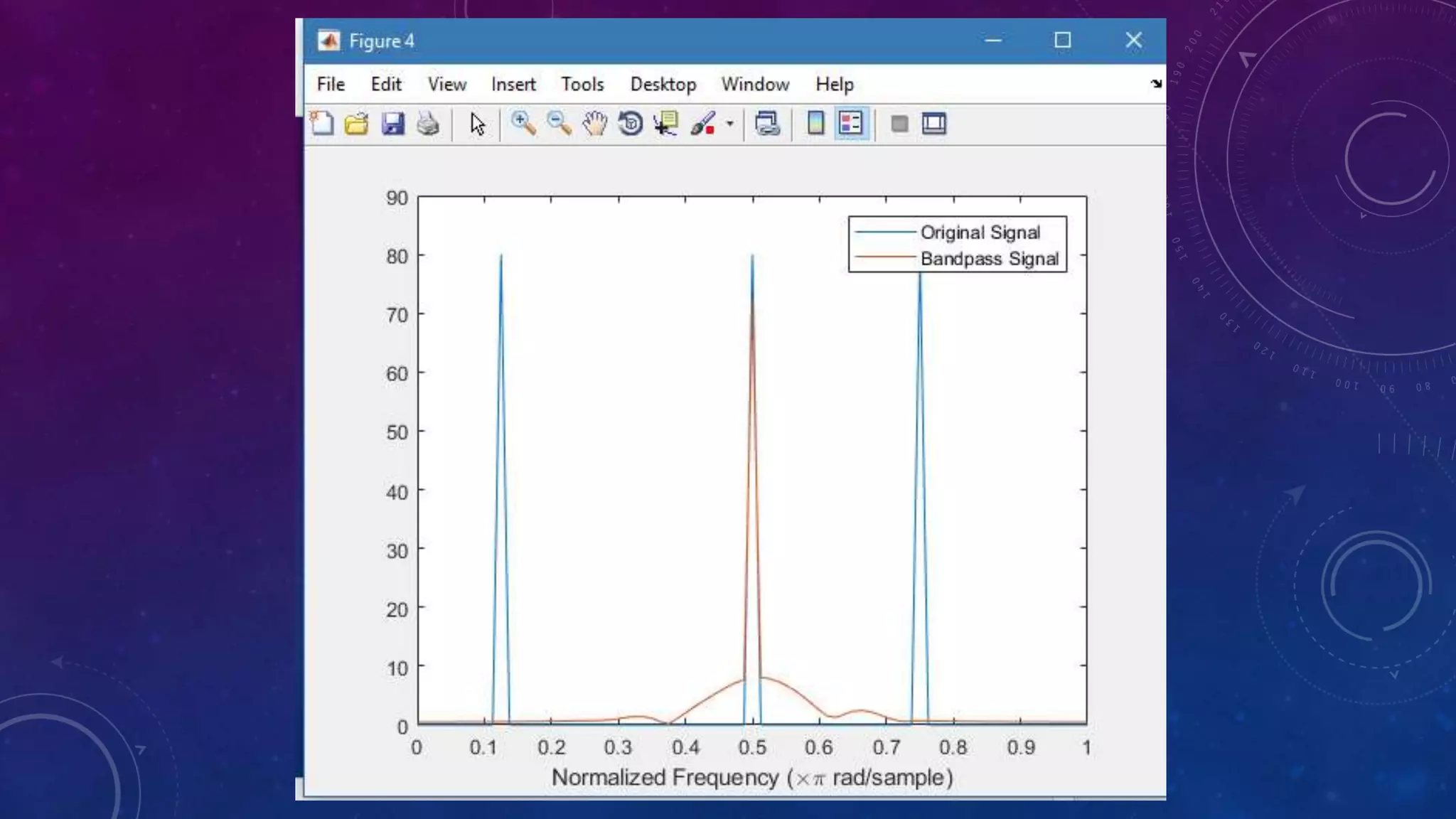Open the Tools menu

[582, 85]
